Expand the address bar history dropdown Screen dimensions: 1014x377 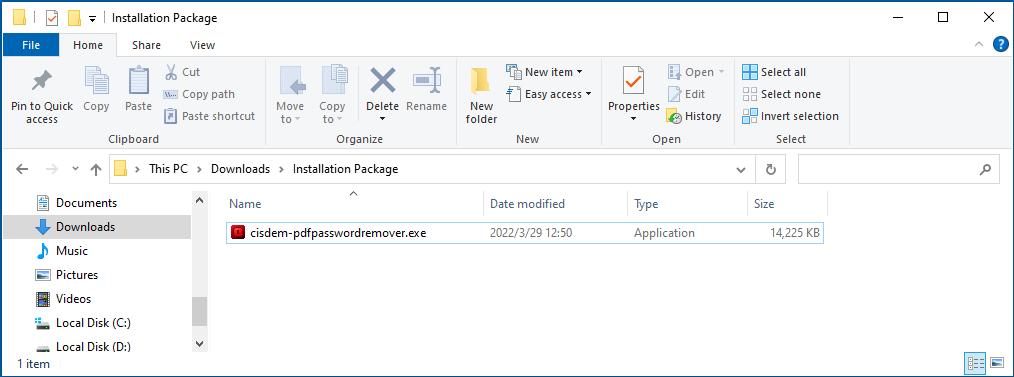pos(741,169)
